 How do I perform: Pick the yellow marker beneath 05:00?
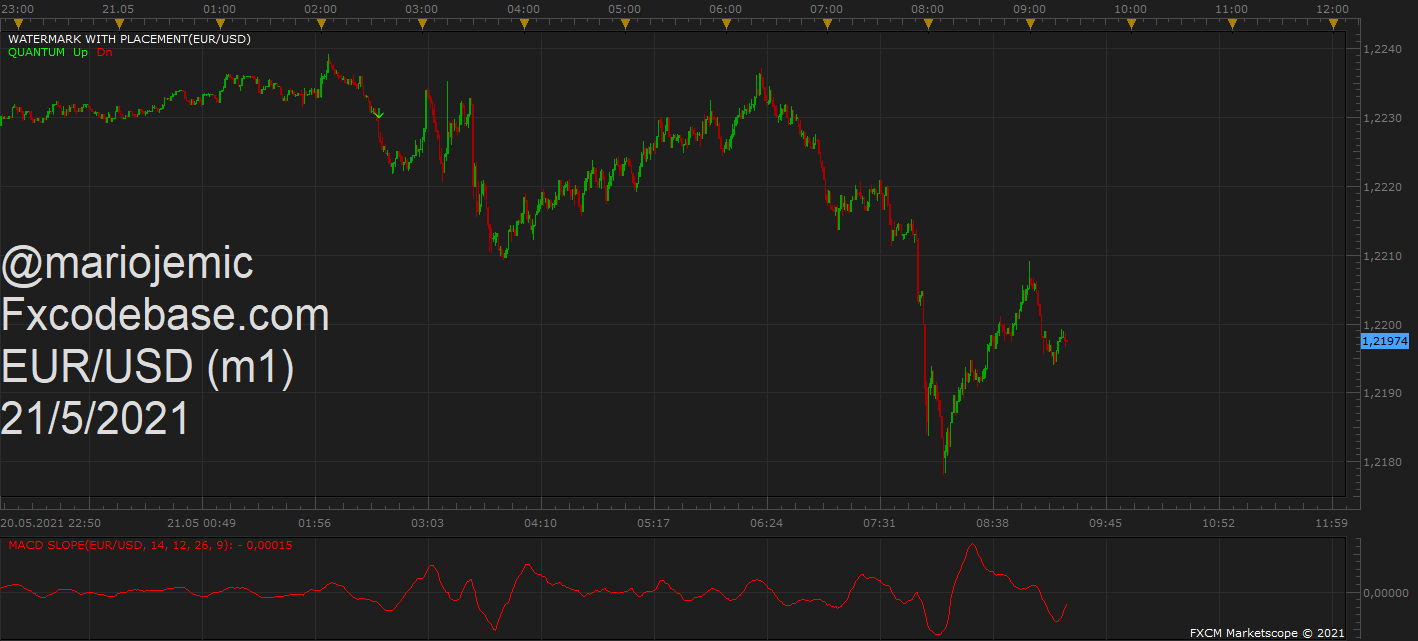(x=624, y=24)
